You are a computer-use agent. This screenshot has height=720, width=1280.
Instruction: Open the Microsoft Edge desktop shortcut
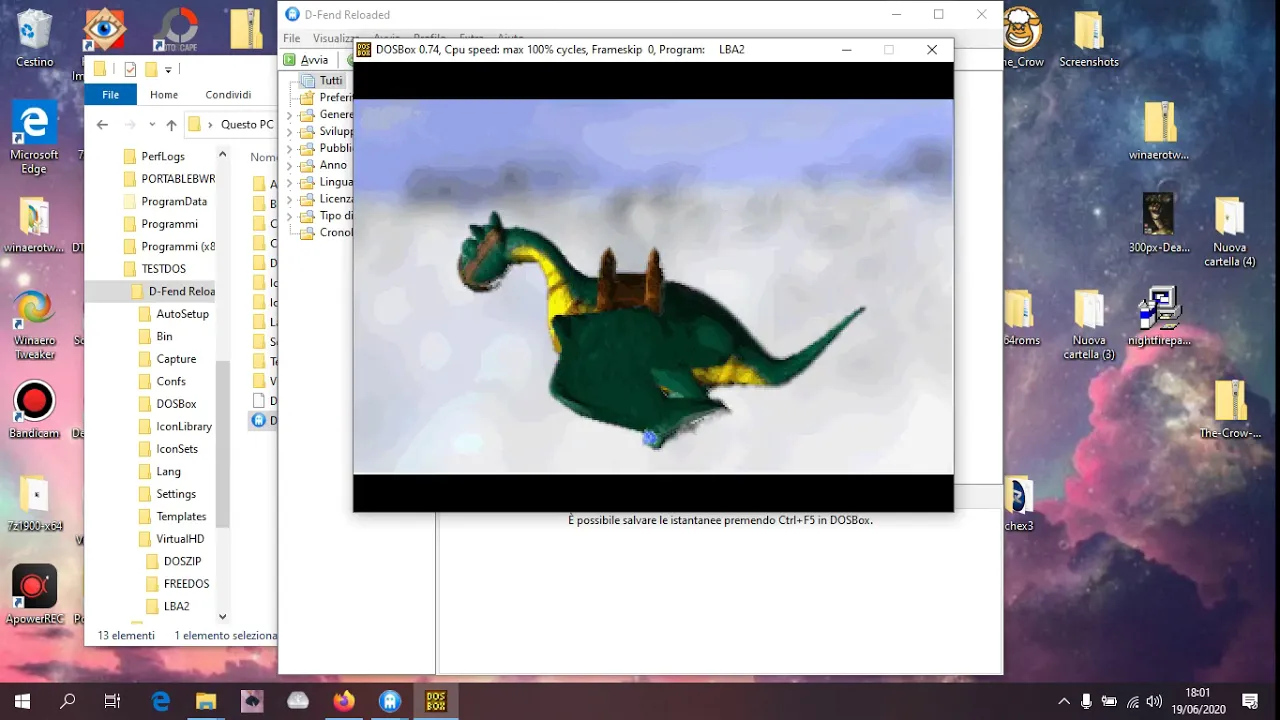34,138
